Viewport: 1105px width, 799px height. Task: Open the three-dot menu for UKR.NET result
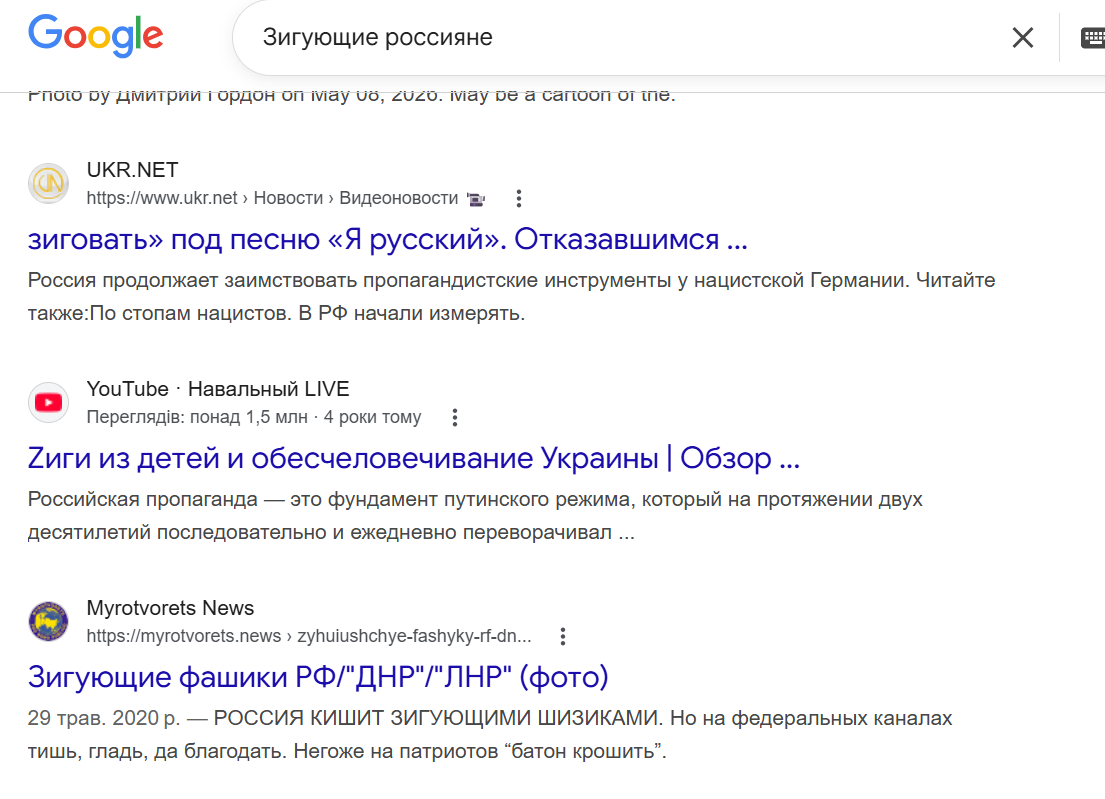pos(519,199)
